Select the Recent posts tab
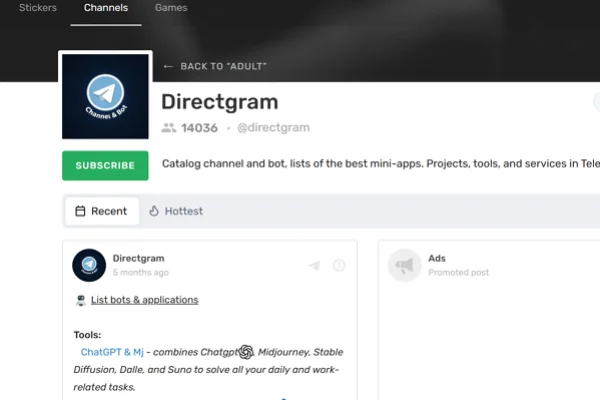Image resolution: width=600 pixels, height=400 pixels. point(102,211)
